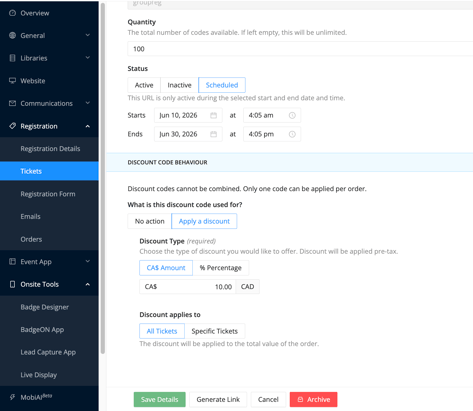Select CA$ Amount discount type
Viewport: 473px width, 411px height.
[166, 268]
